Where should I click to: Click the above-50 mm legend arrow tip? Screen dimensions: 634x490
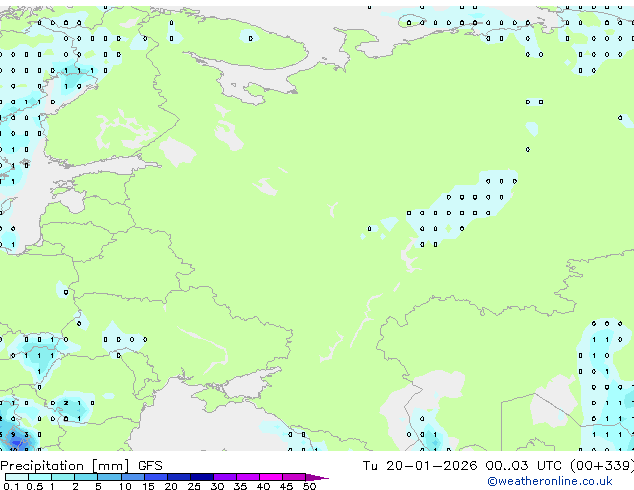pos(317,477)
